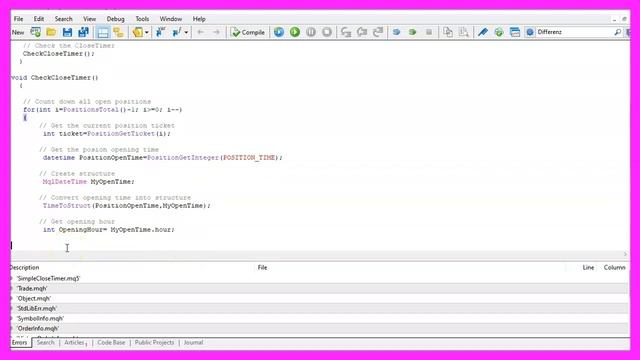Viewport: 640px width, 360px height.
Task: Expand the 'OrderInfo.mqh' row
Action: (x=12, y=329)
